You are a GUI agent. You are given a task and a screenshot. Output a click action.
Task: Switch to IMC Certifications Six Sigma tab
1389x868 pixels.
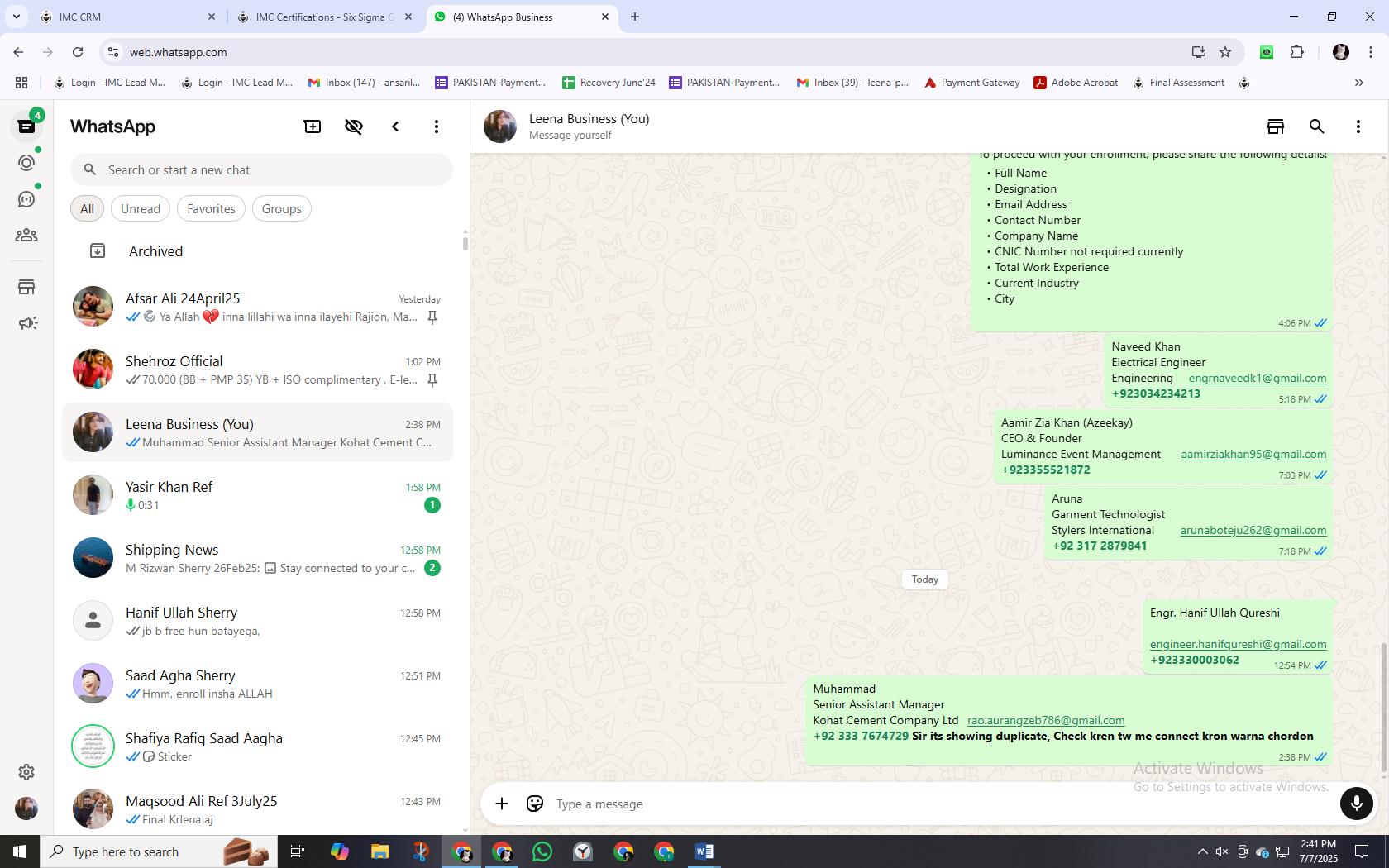(x=324, y=17)
